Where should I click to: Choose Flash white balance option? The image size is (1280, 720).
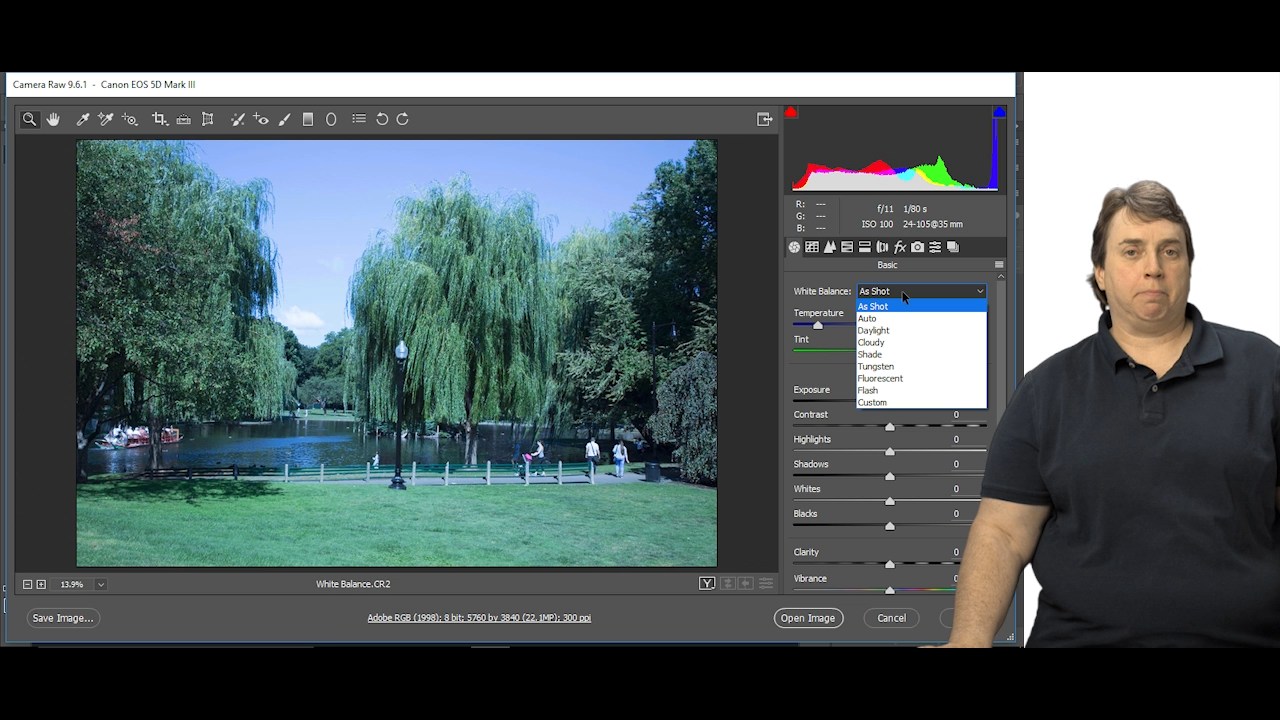[x=921, y=390]
